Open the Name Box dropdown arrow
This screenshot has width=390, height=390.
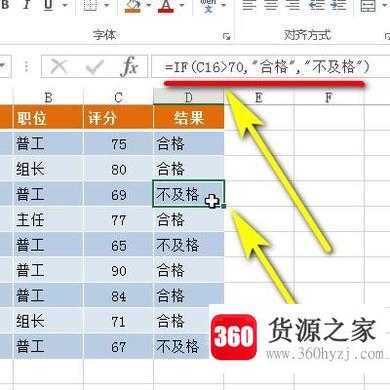click(3, 66)
